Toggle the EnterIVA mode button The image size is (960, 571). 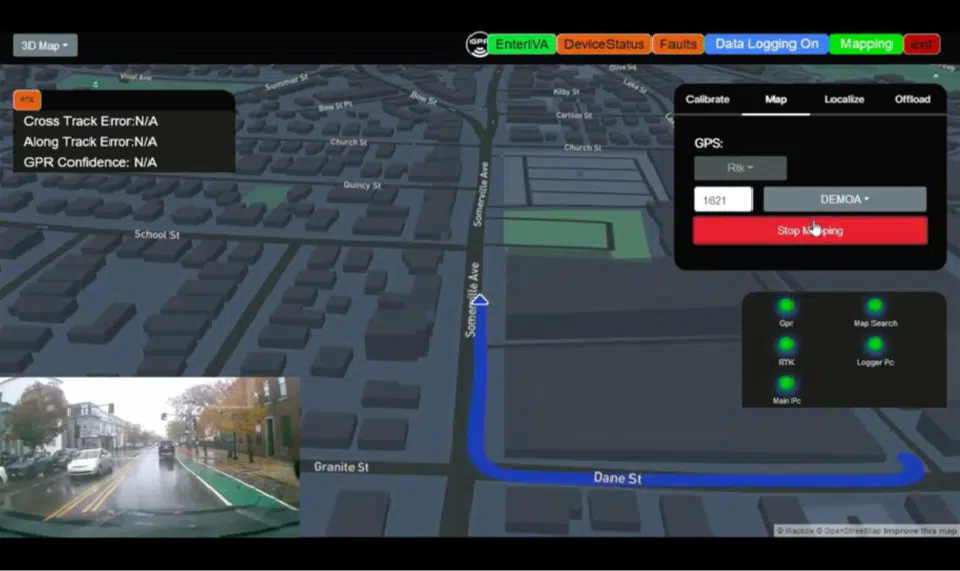(521, 44)
